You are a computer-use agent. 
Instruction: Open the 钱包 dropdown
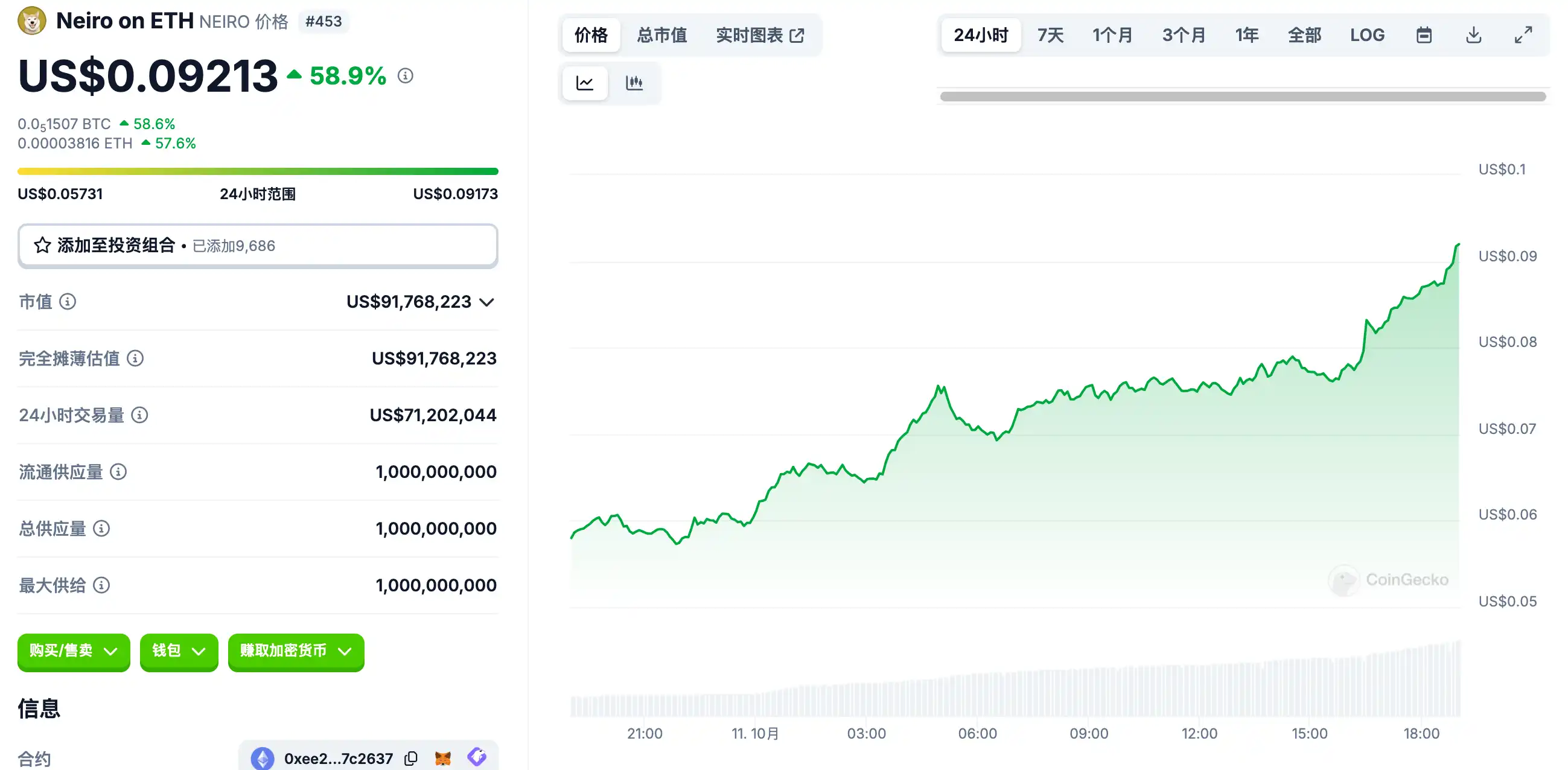(179, 651)
